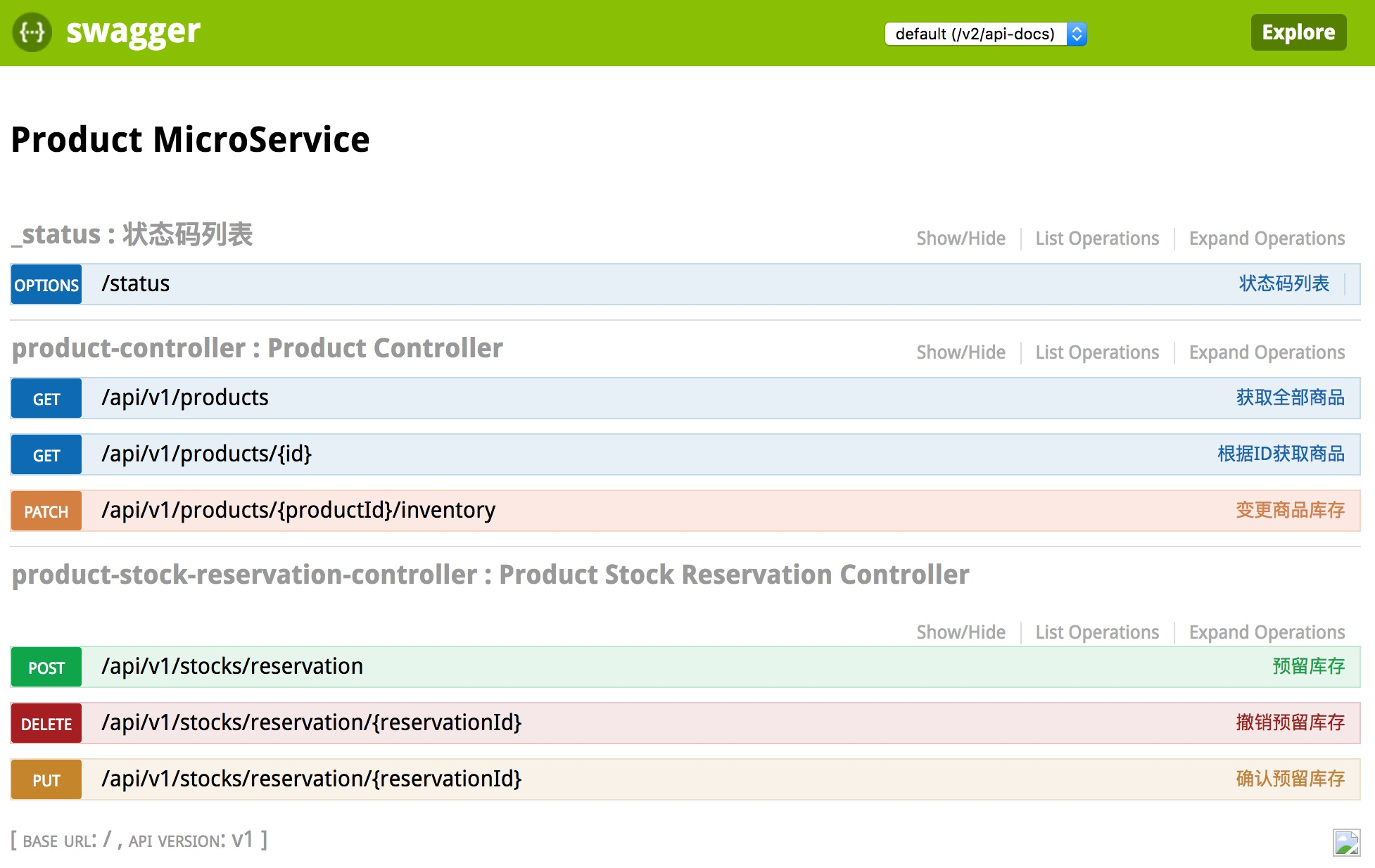Click the PATCH inventory endpoint icon
Screen dimensions: 1375x868
tap(45, 510)
